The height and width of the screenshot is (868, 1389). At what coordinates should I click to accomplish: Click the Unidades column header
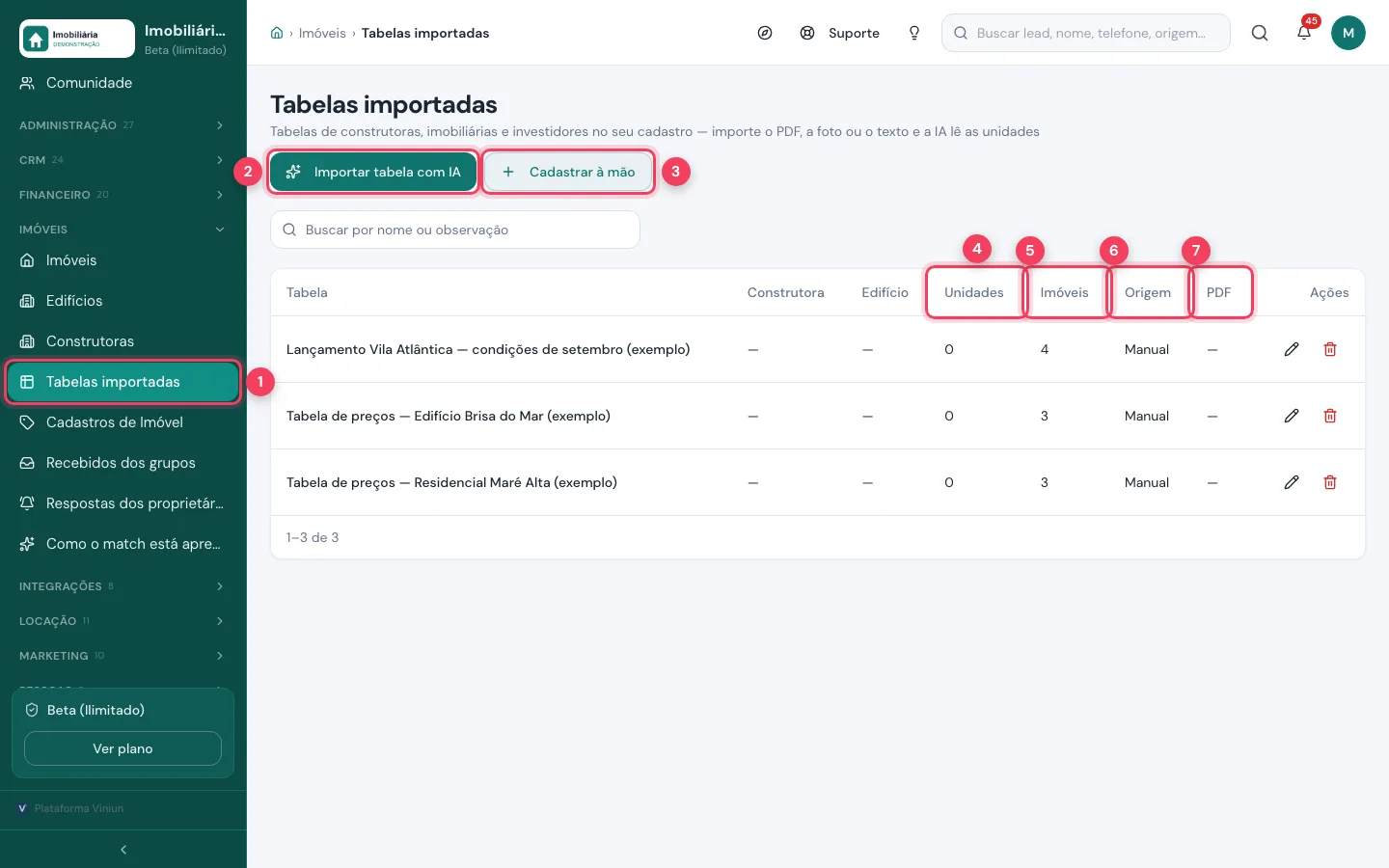pos(974,292)
